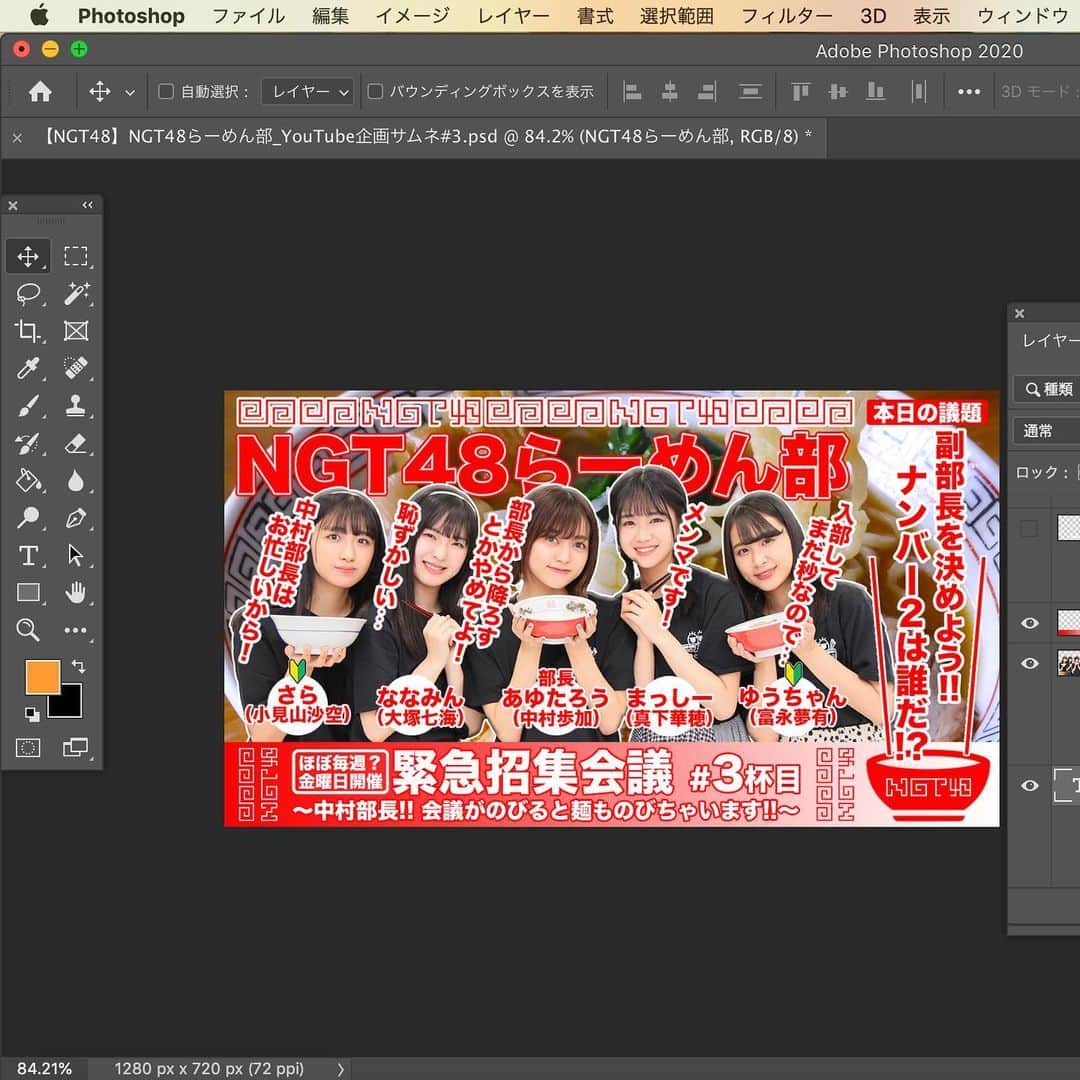Switch to the NGT48らーめん部 document tab

click(426, 137)
